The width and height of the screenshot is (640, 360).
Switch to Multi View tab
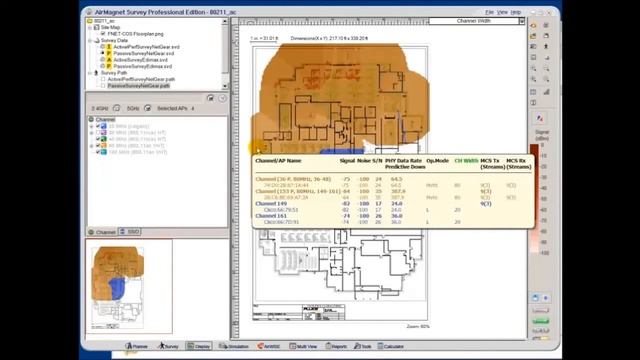(x=303, y=346)
